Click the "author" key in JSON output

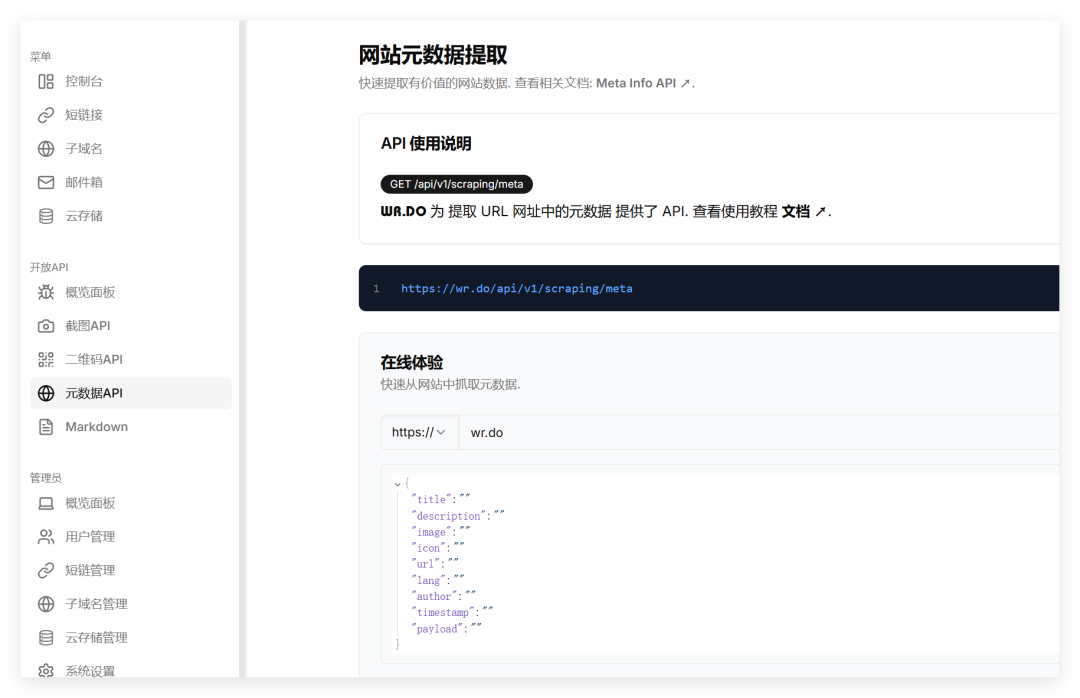coord(435,596)
